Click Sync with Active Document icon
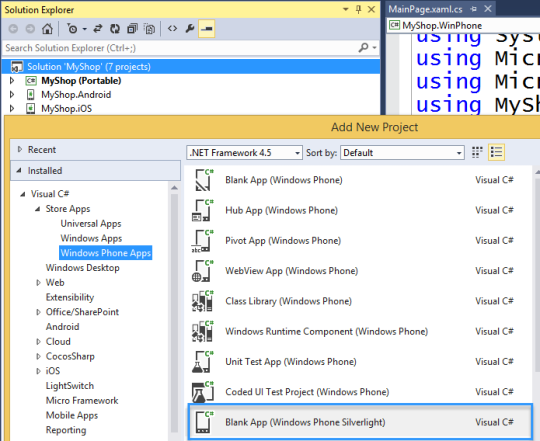540x441 pixels. tap(98, 29)
